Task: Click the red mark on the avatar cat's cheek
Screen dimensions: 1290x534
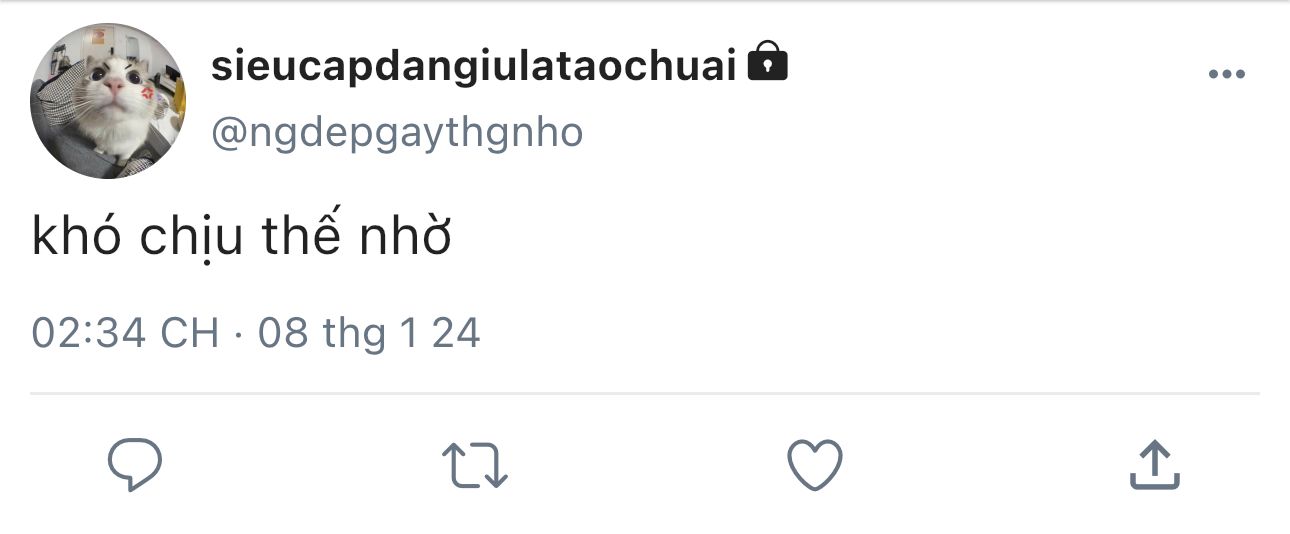Action: coord(148,93)
